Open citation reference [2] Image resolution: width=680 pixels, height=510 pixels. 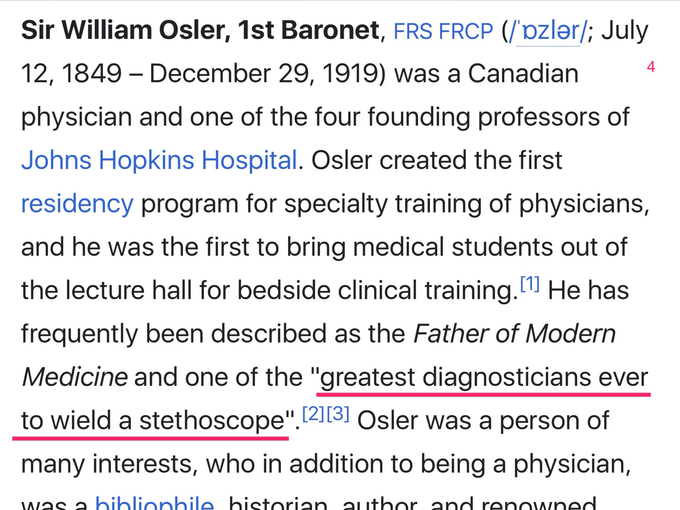tap(313, 414)
